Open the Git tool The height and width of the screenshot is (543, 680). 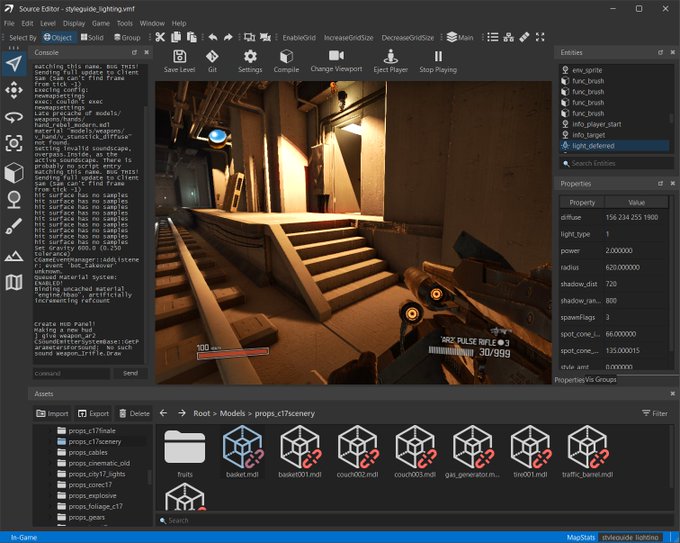pos(212,61)
